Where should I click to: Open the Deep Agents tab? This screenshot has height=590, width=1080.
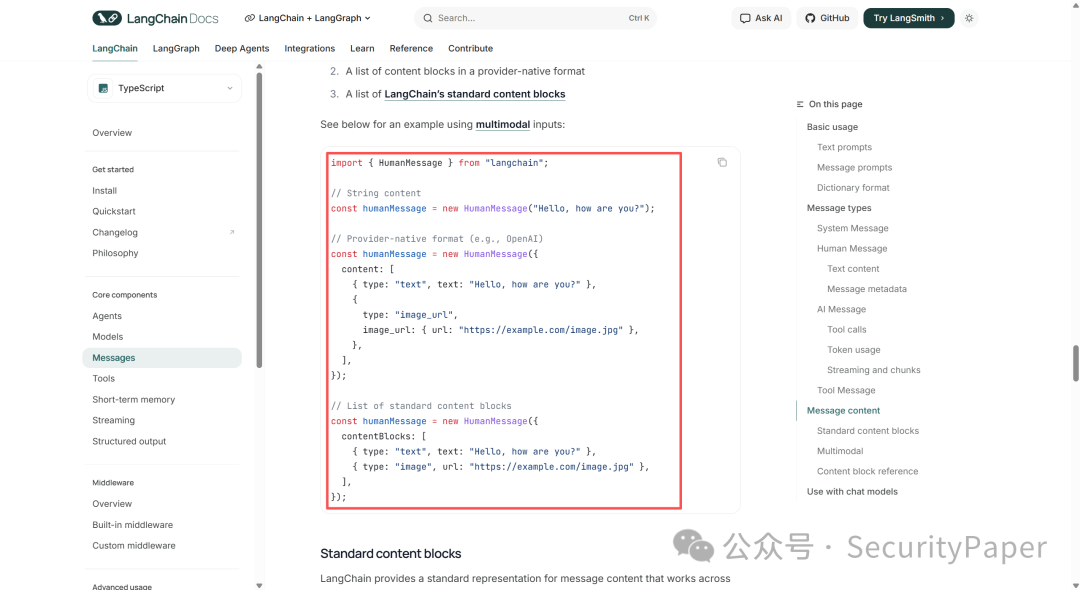(x=242, y=48)
